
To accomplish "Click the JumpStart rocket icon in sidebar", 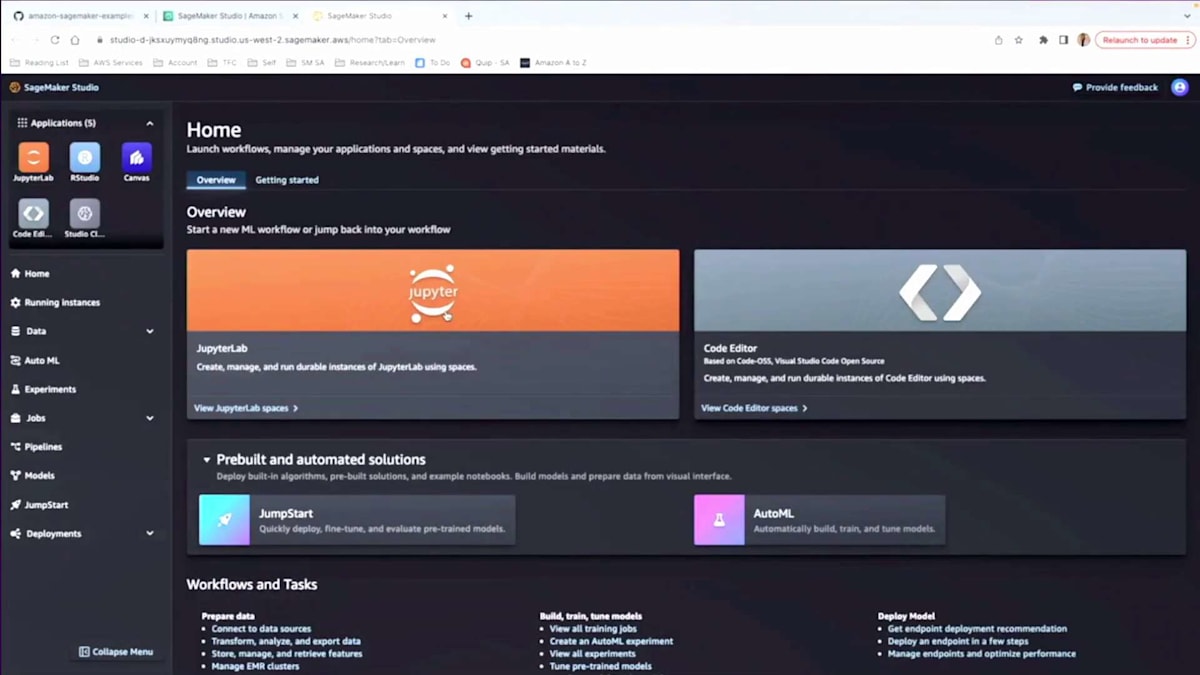I will click(x=15, y=505).
